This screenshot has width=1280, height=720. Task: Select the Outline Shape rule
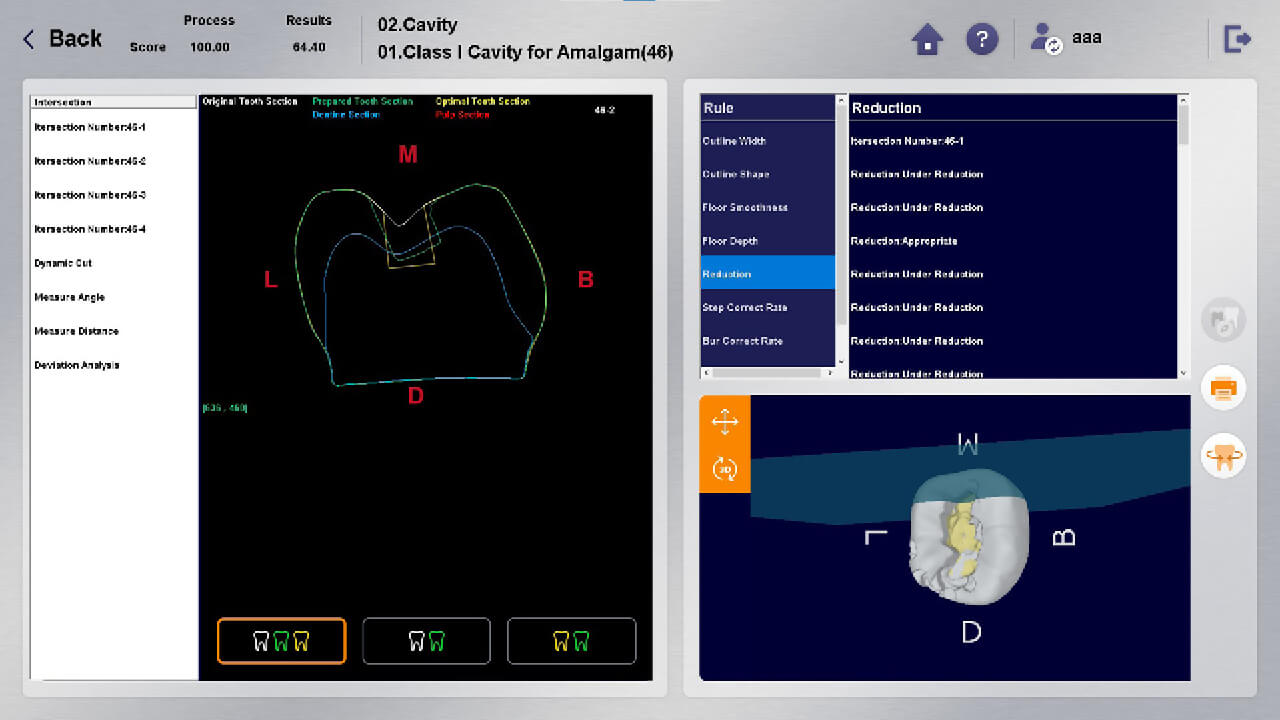(x=767, y=174)
